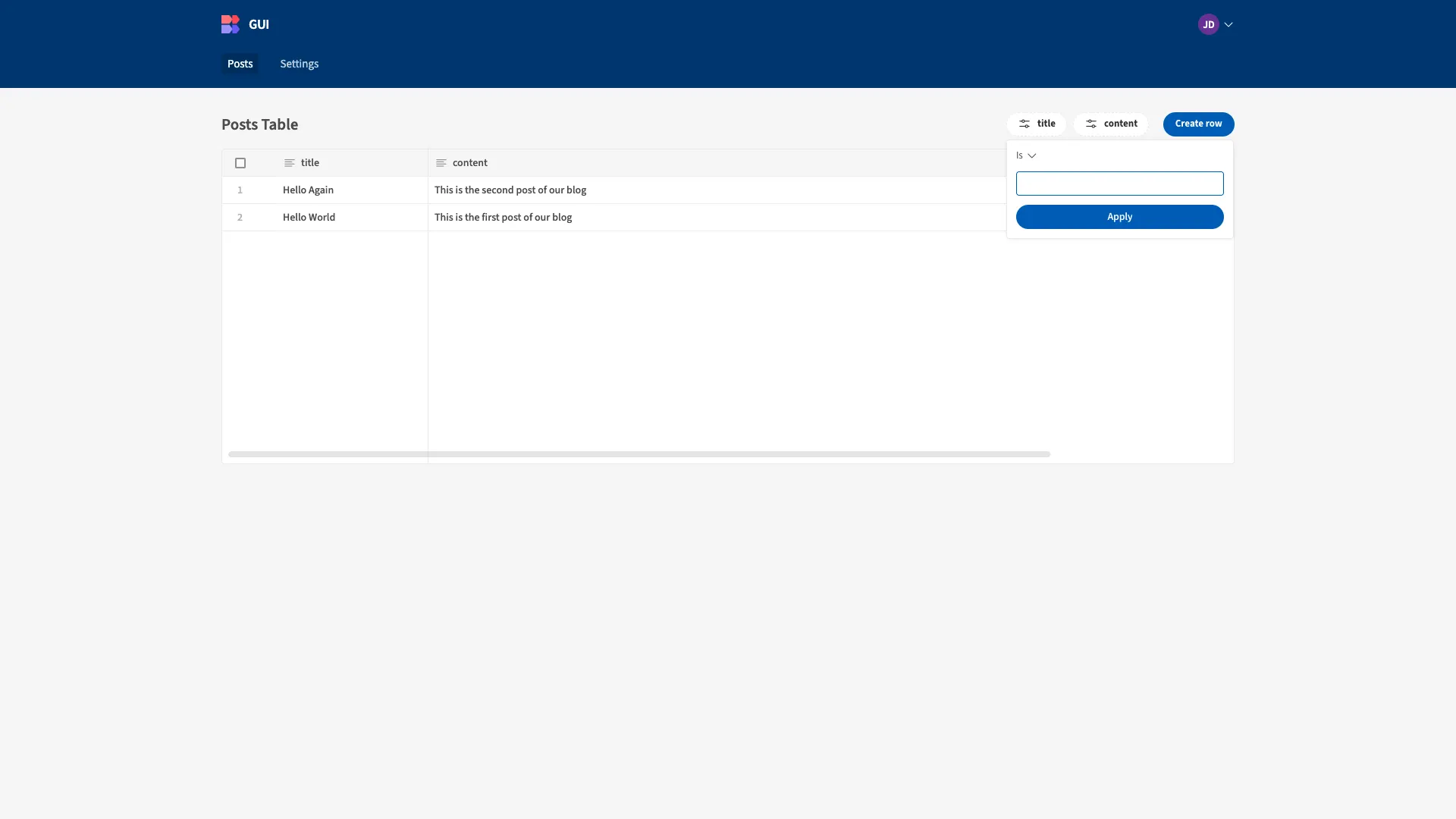Select the 'Hello Again' title cell
Screen dimensions: 1456x819
pyautogui.click(x=352, y=190)
